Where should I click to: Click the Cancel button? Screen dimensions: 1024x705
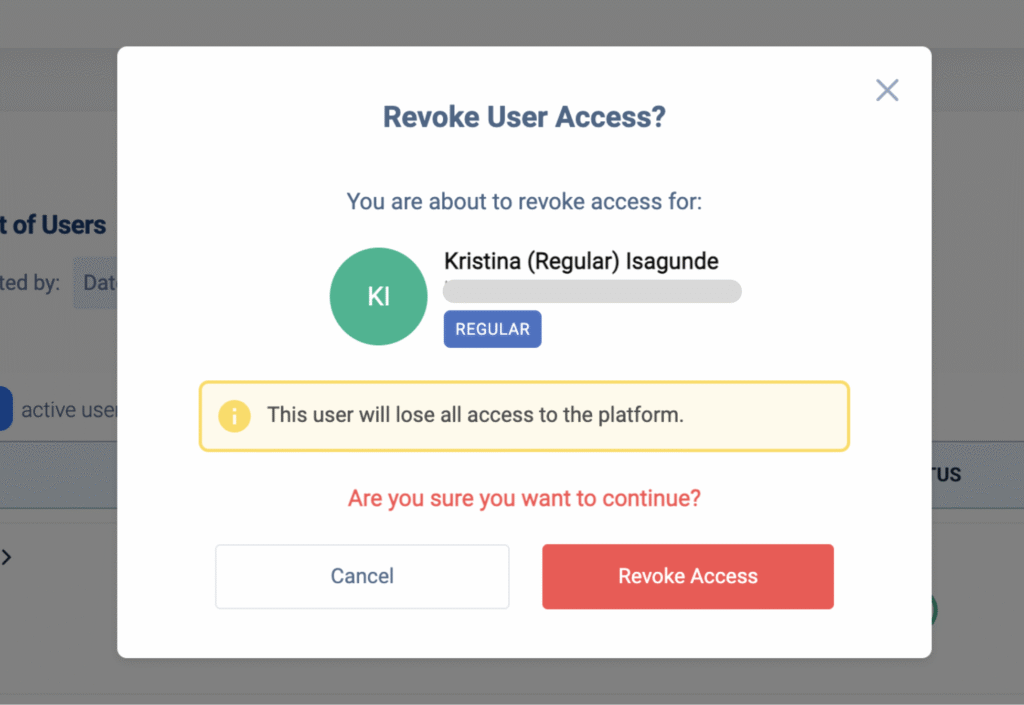362,576
